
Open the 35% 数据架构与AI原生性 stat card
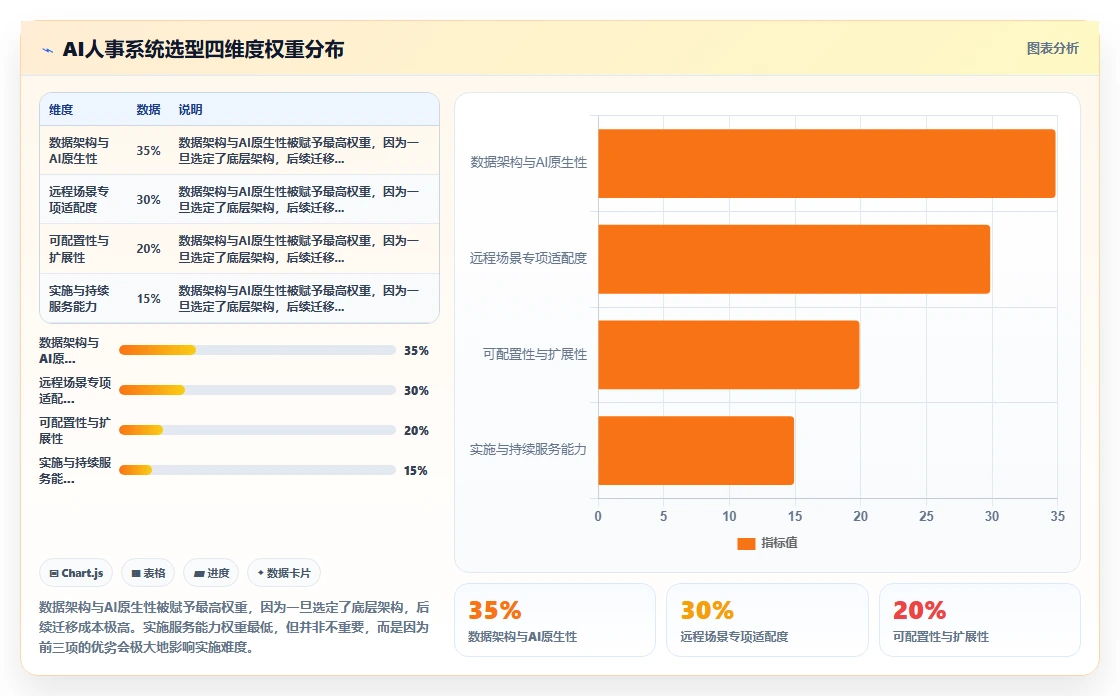(555, 620)
